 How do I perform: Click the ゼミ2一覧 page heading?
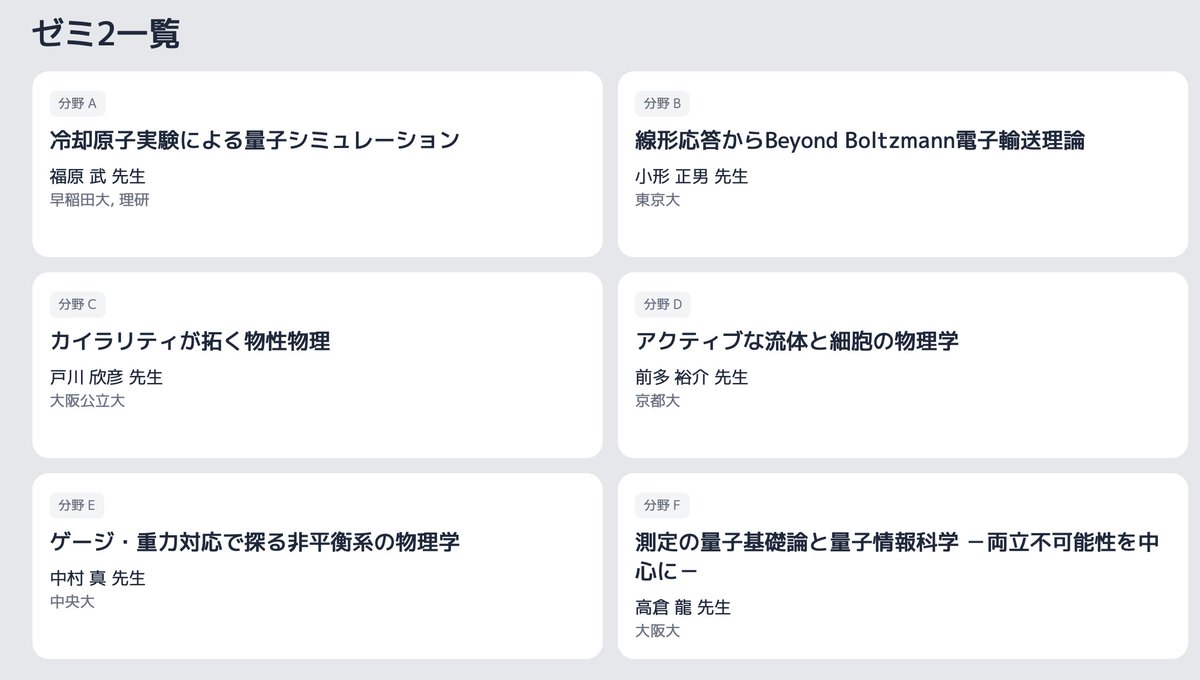(x=105, y=34)
